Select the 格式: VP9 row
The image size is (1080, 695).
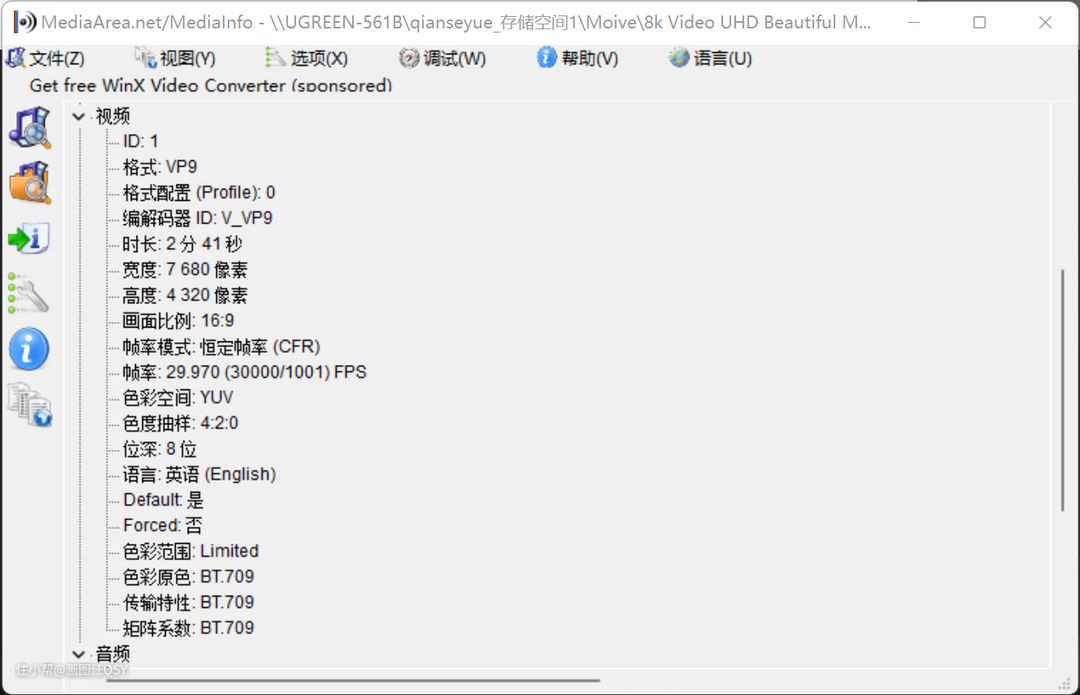(x=160, y=167)
